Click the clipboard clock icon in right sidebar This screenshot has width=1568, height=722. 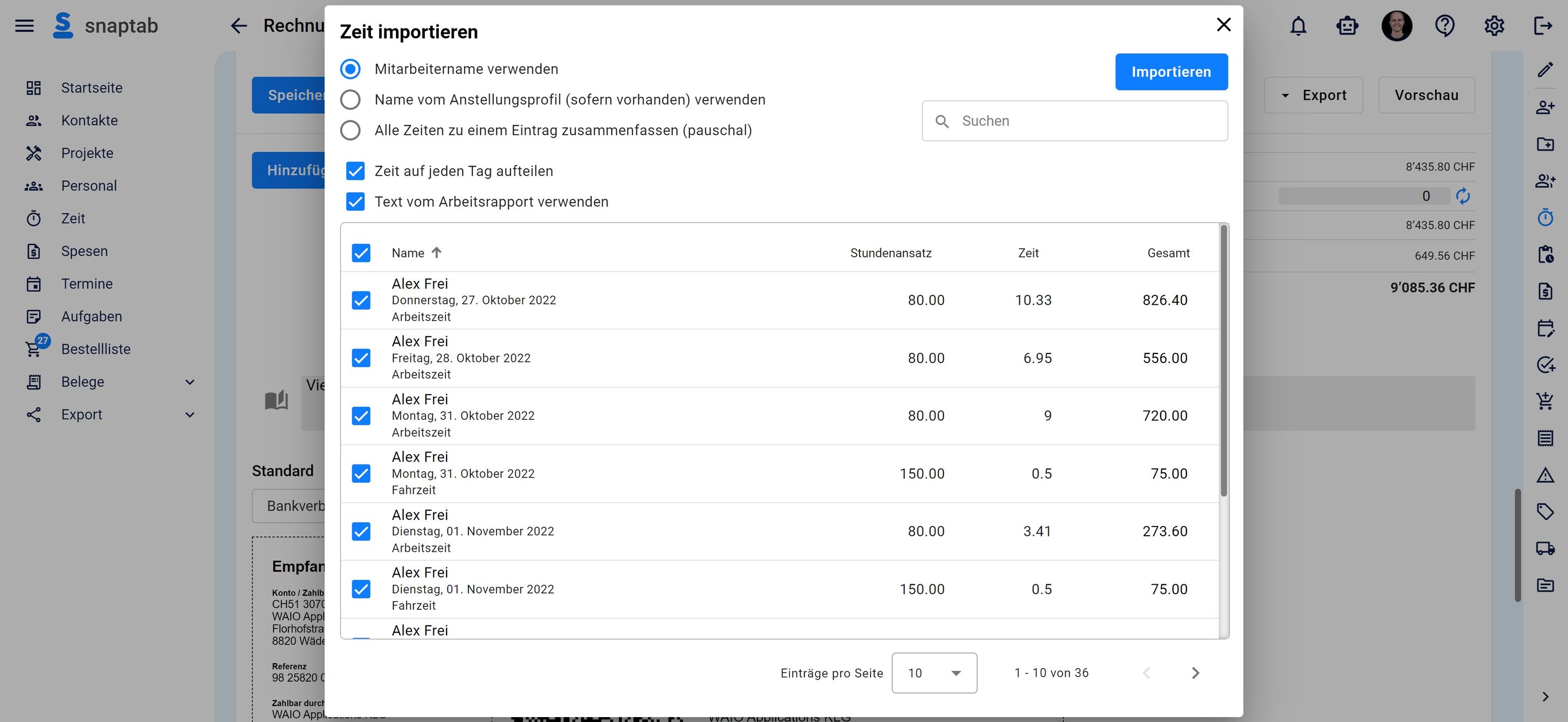coord(1545,254)
